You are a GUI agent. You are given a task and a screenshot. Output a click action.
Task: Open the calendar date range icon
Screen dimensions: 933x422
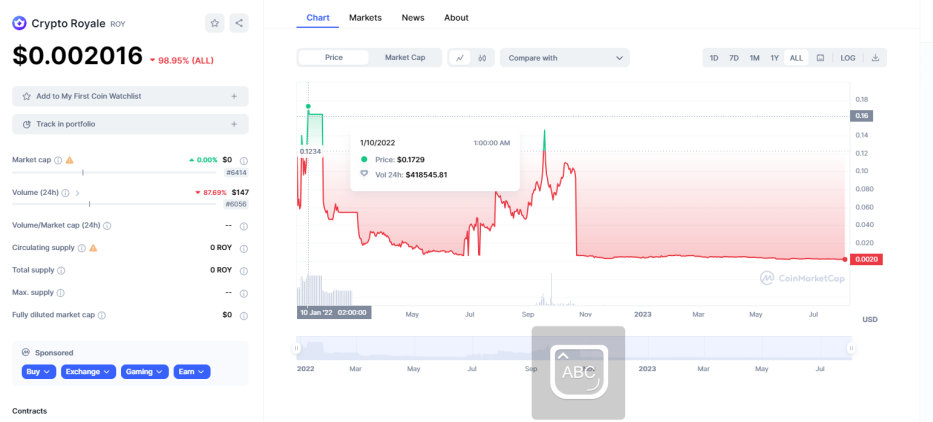[x=820, y=58]
